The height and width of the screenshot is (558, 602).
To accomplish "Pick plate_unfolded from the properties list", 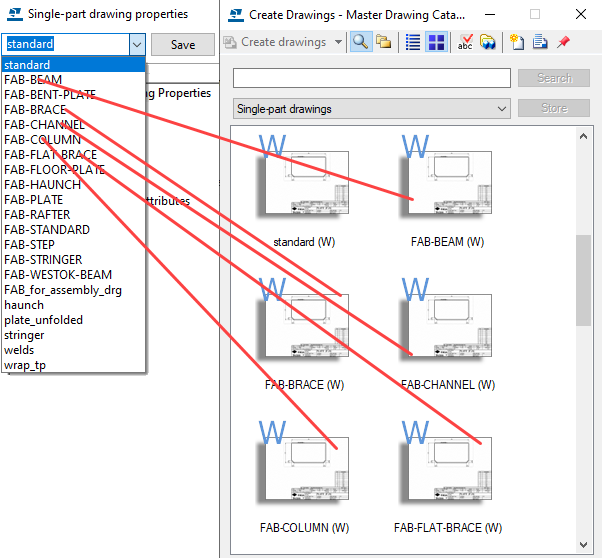I will point(44,320).
